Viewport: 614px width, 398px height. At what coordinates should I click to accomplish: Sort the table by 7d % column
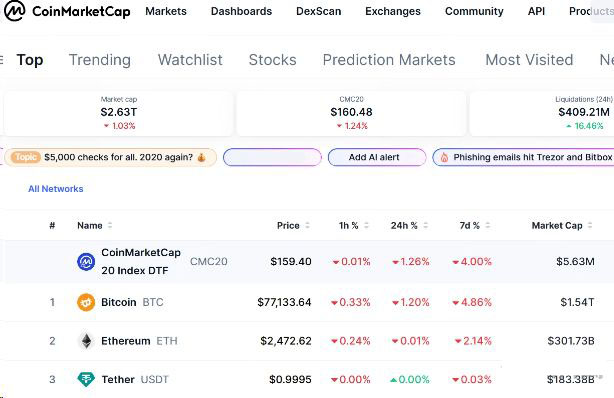click(x=475, y=226)
